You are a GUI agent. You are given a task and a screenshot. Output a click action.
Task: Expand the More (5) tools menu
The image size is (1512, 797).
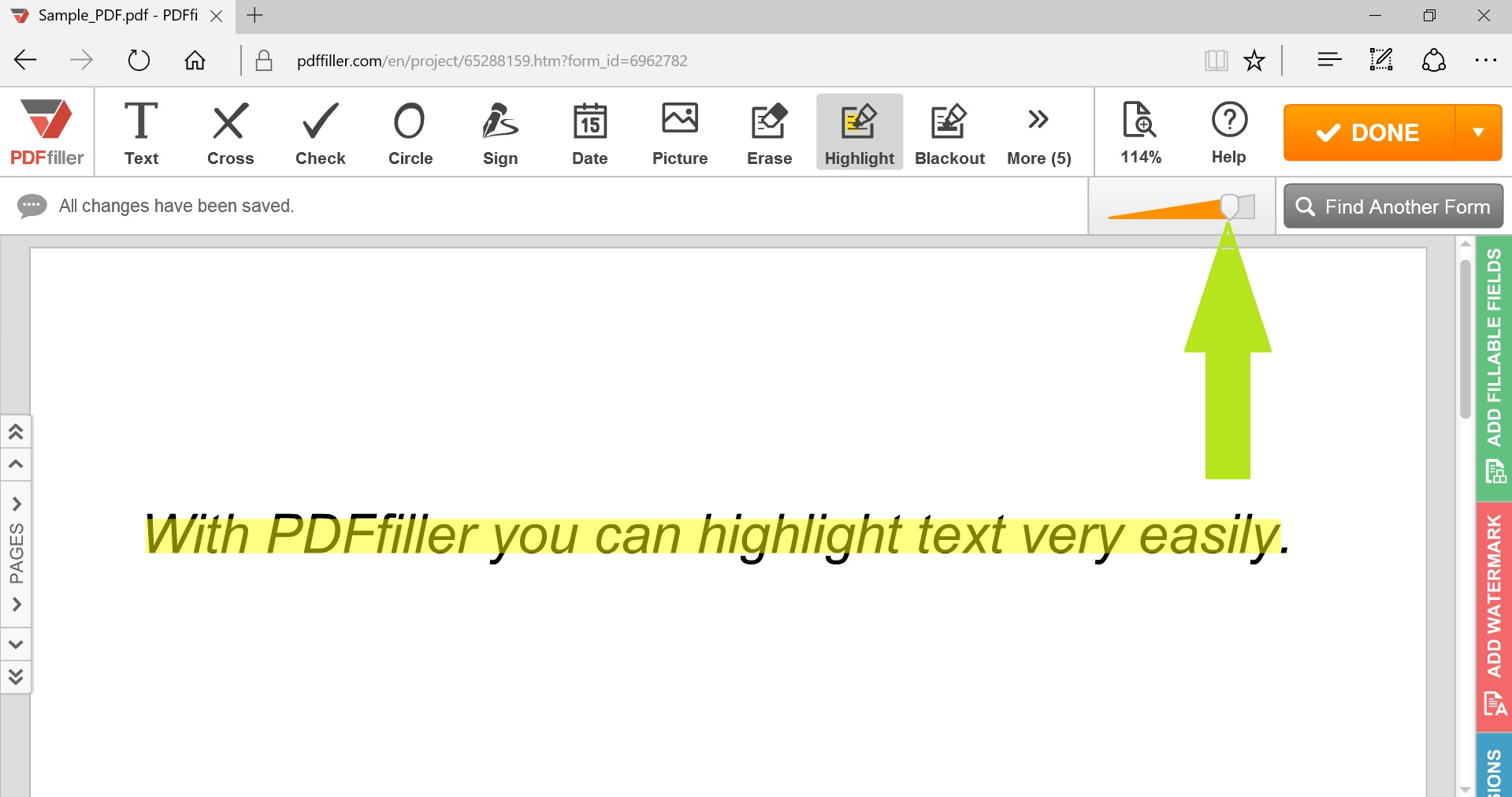[x=1038, y=132]
